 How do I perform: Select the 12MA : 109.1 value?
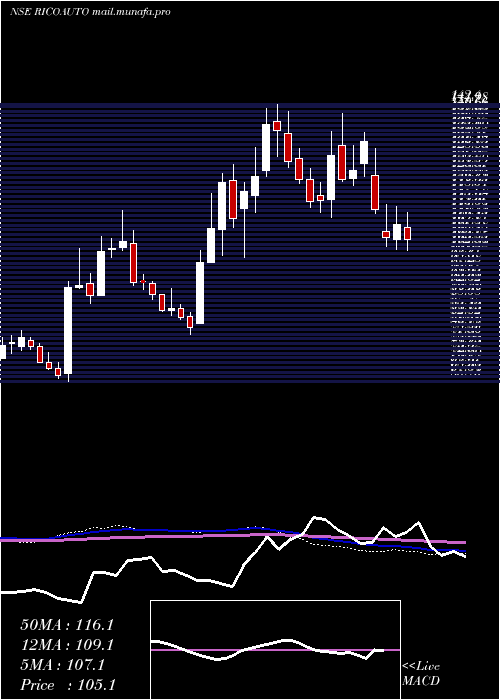pyautogui.click(x=67, y=645)
